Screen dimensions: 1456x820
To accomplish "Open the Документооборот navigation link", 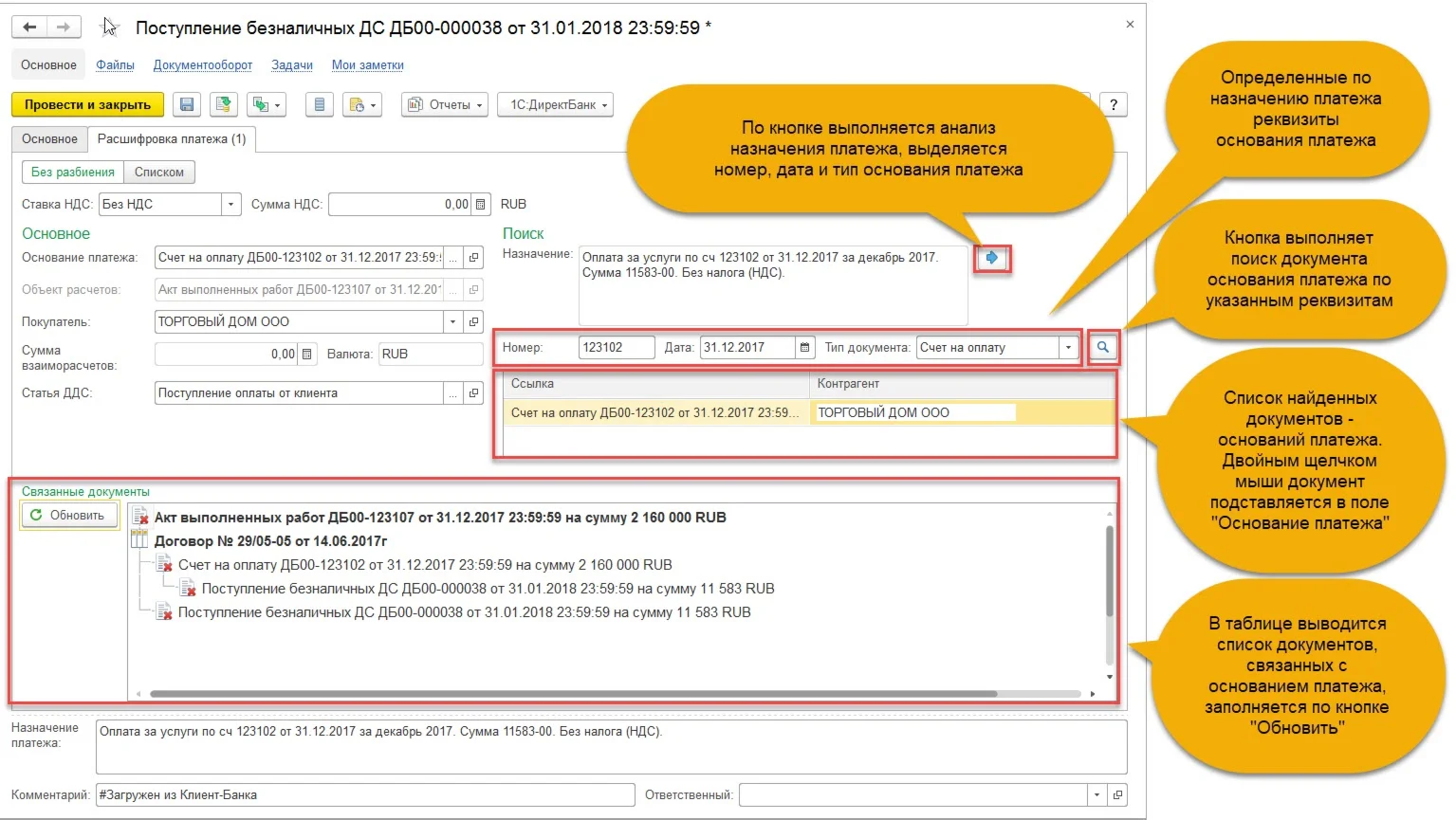I will (203, 65).
